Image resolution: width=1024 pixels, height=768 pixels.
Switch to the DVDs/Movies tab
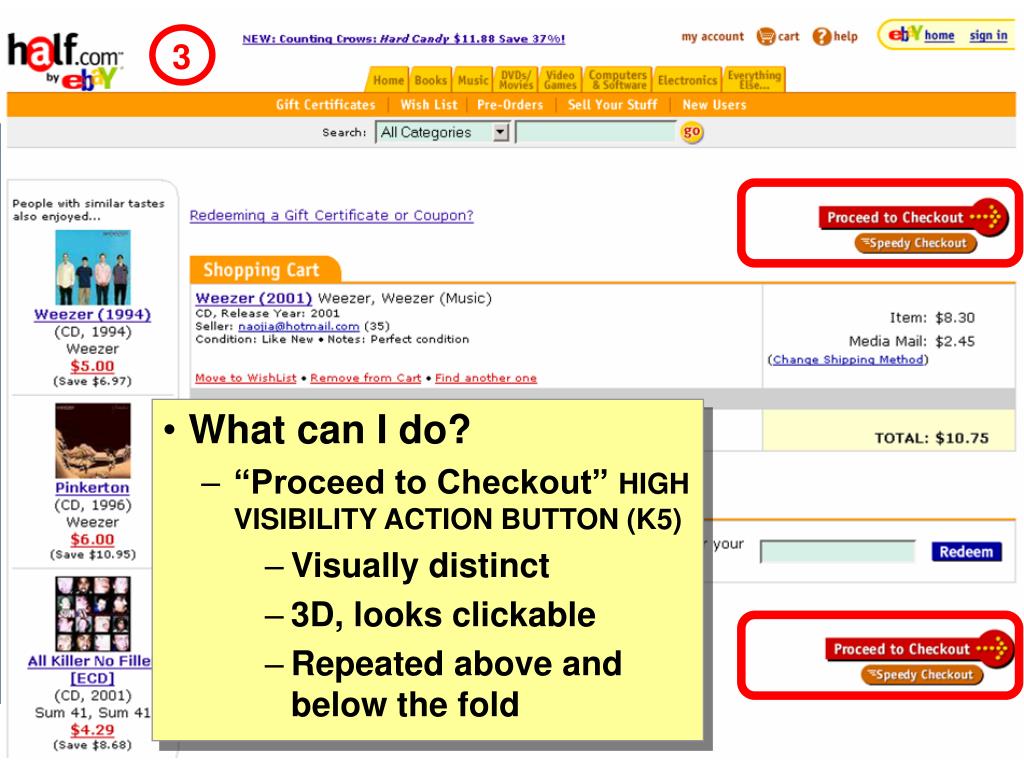pyautogui.click(x=516, y=80)
